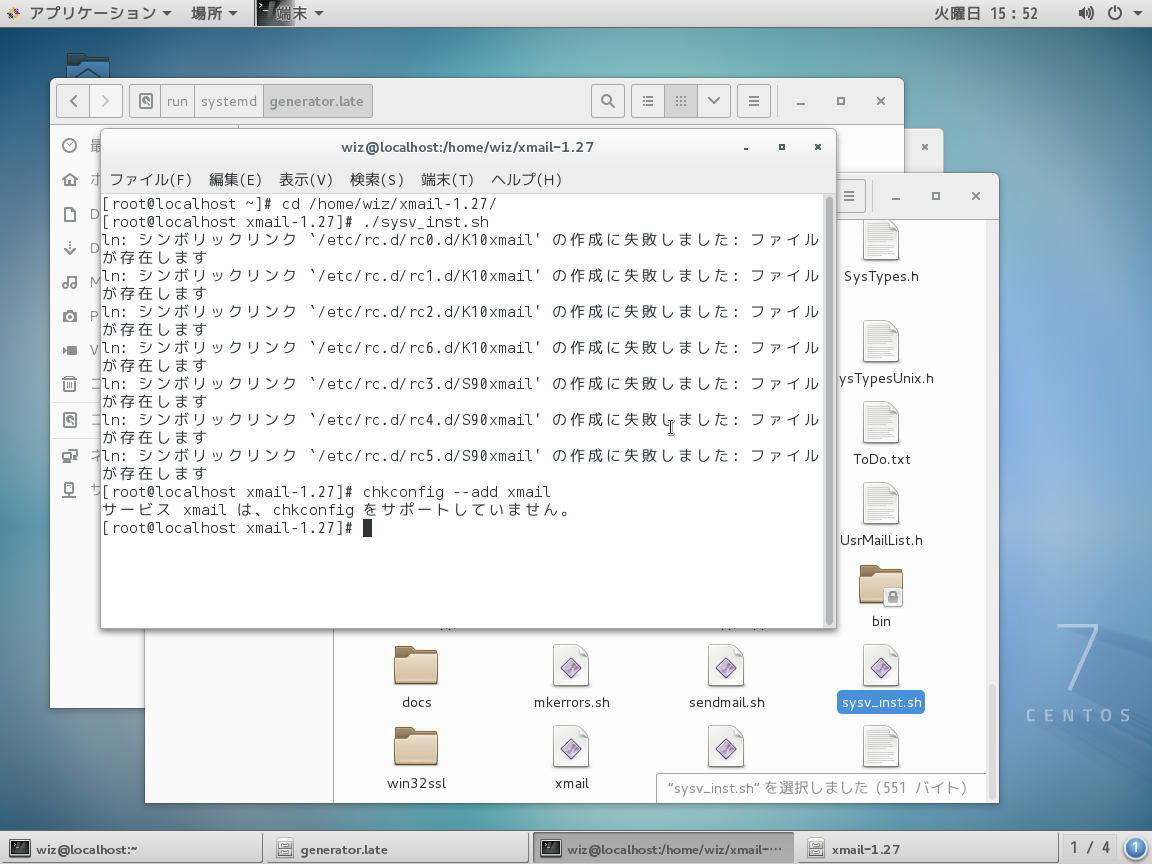Click the wiz@localhost:/home/wiz/xmail taskbar entry
The height and width of the screenshot is (864, 1152).
coord(663,849)
